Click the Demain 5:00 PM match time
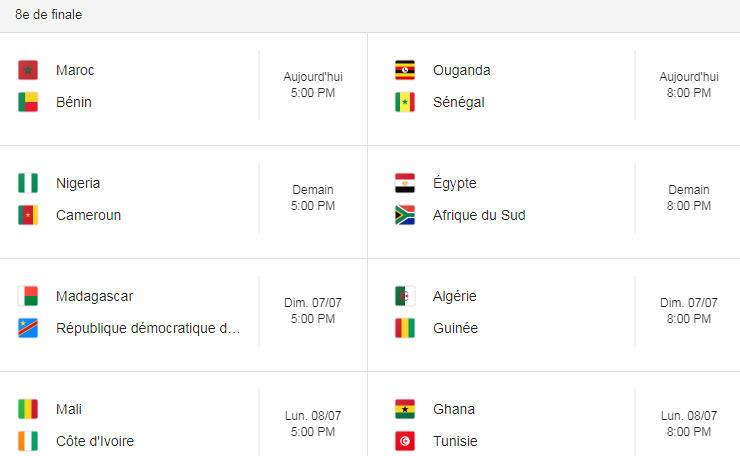The height and width of the screenshot is (456, 740). (313, 198)
